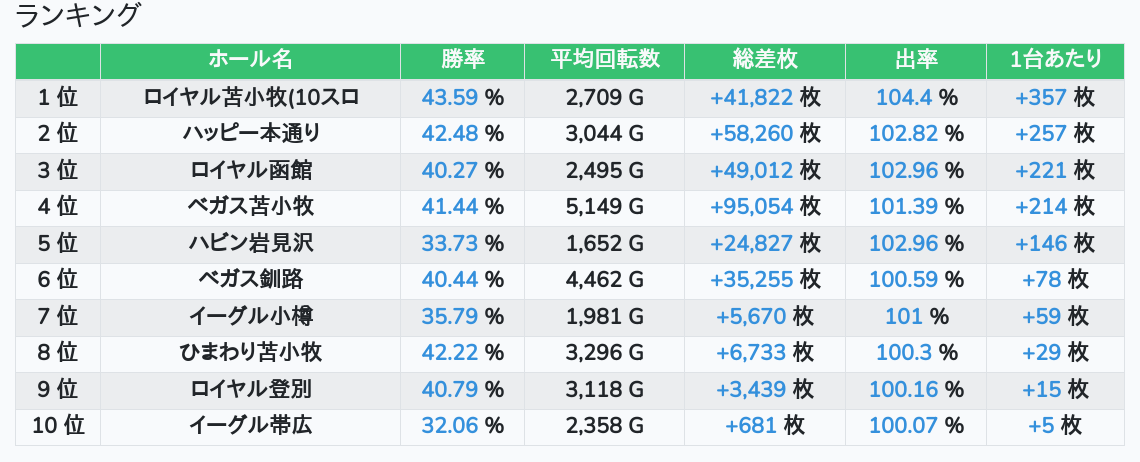Select イーグル小樽 hall name
The image size is (1140, 462).
click(x=250, y=316)
